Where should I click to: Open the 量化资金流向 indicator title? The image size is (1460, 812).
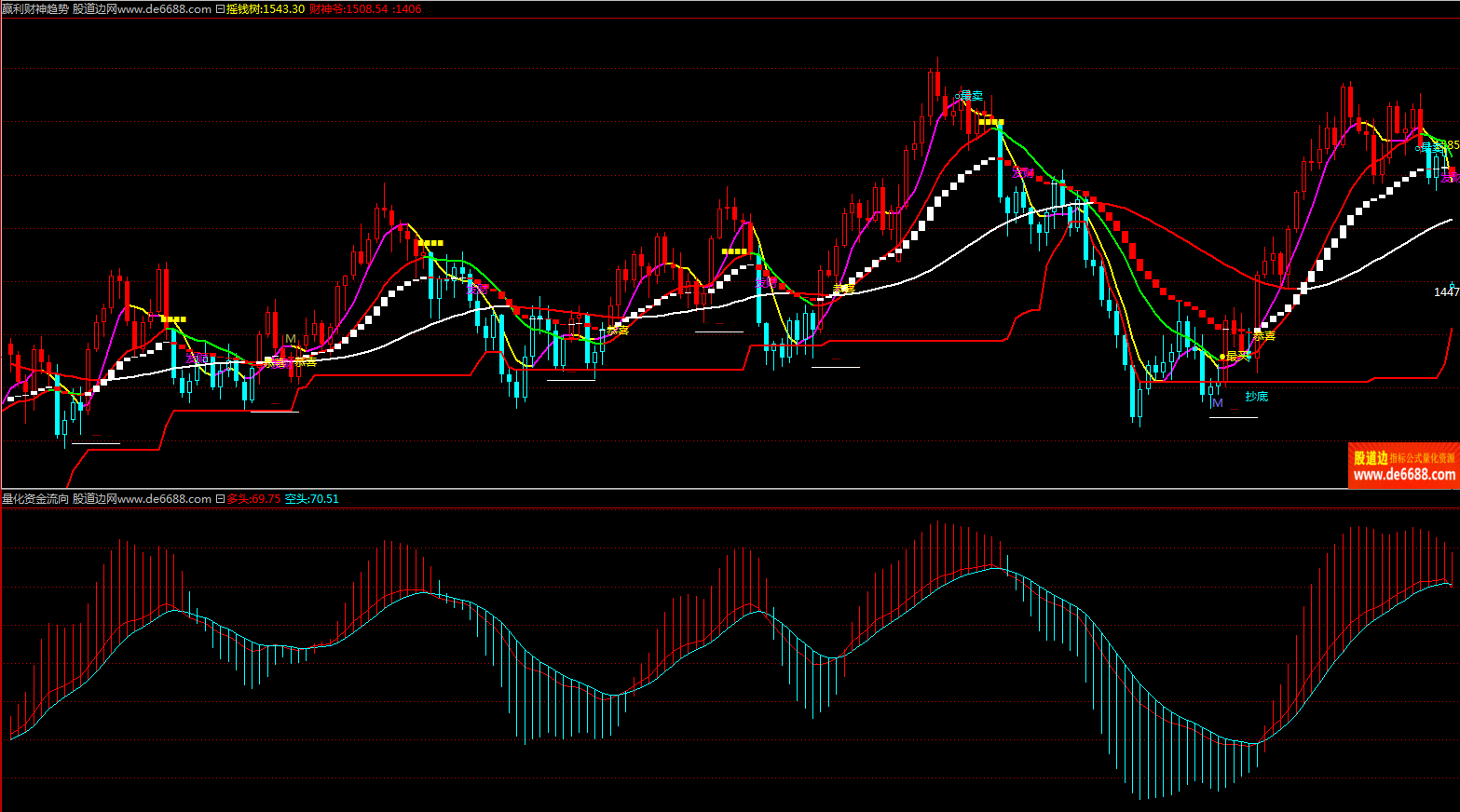click(35, 499)
